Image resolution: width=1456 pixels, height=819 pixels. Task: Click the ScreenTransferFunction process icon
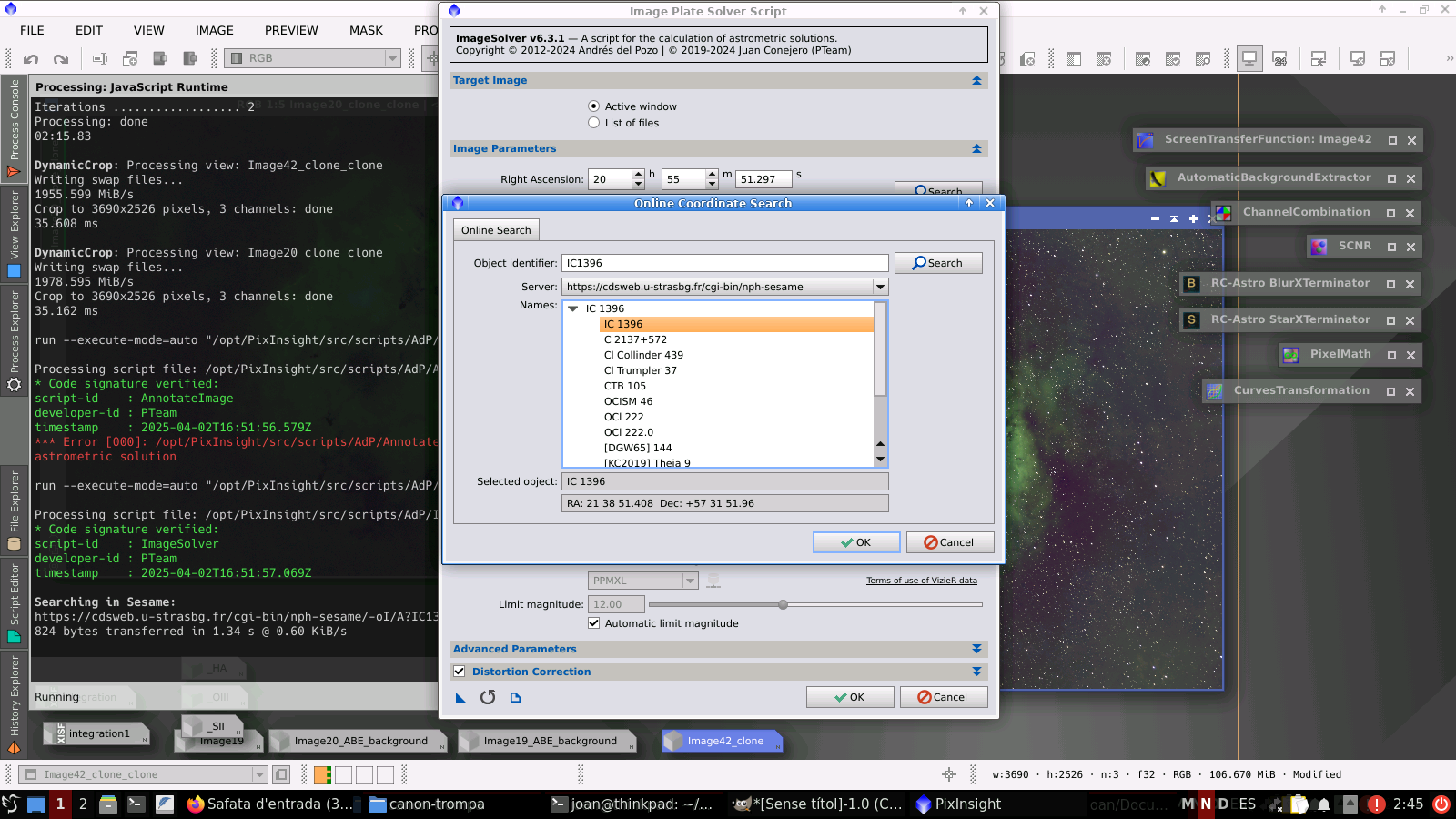[x=1146, y=140]
